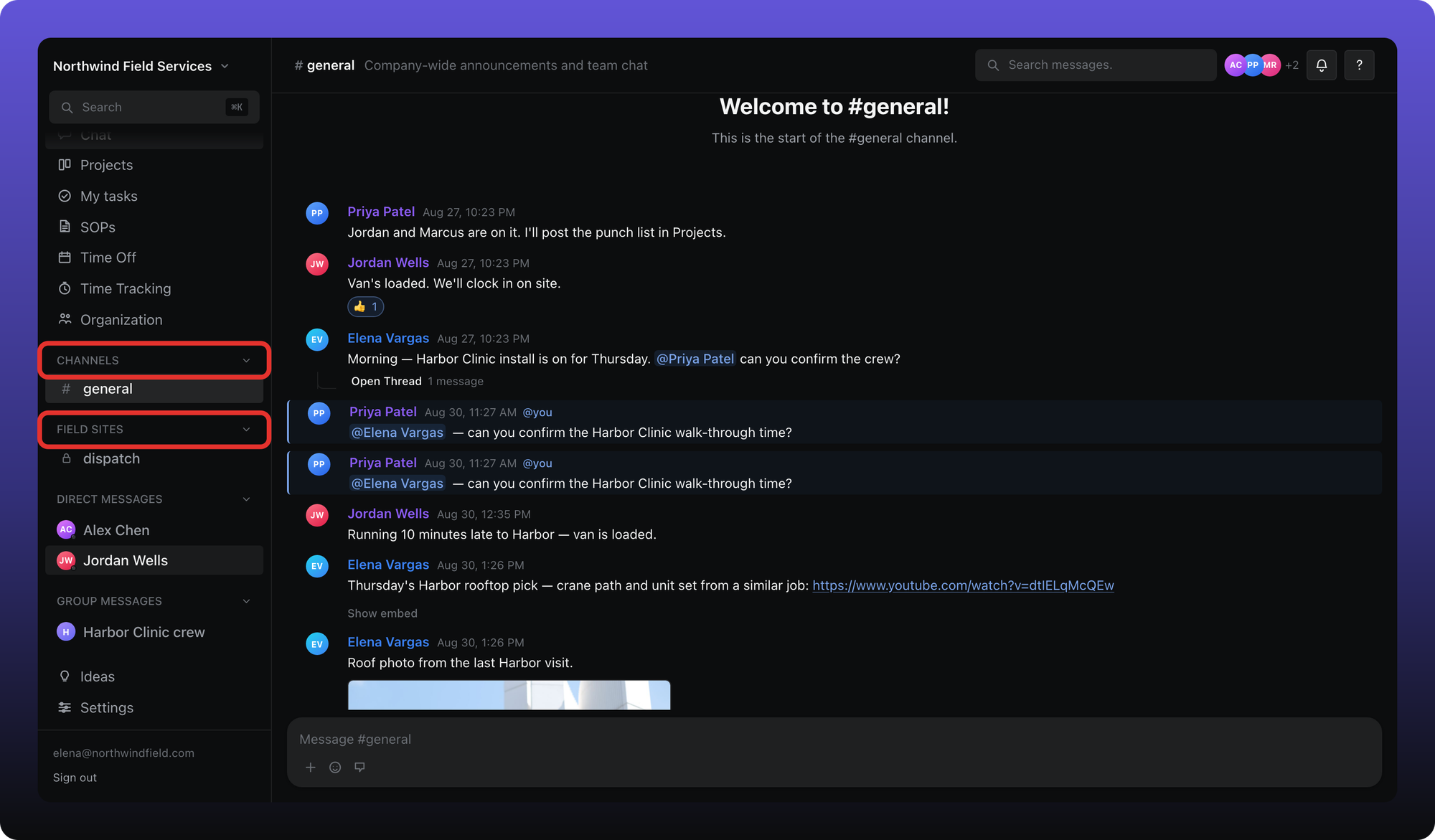Click the AC member avatar in header
Image resolution: width=1435 pixels, height=840 pixels.
click(1236, 65)
